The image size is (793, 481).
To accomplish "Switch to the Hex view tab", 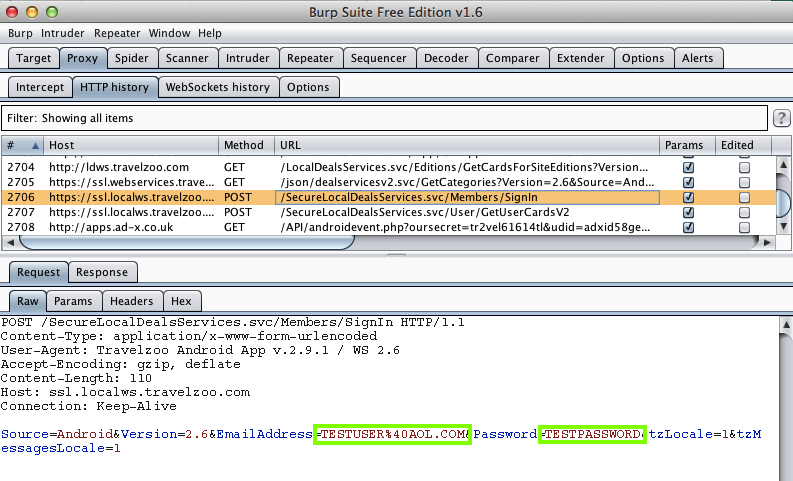I will [181, 301].
